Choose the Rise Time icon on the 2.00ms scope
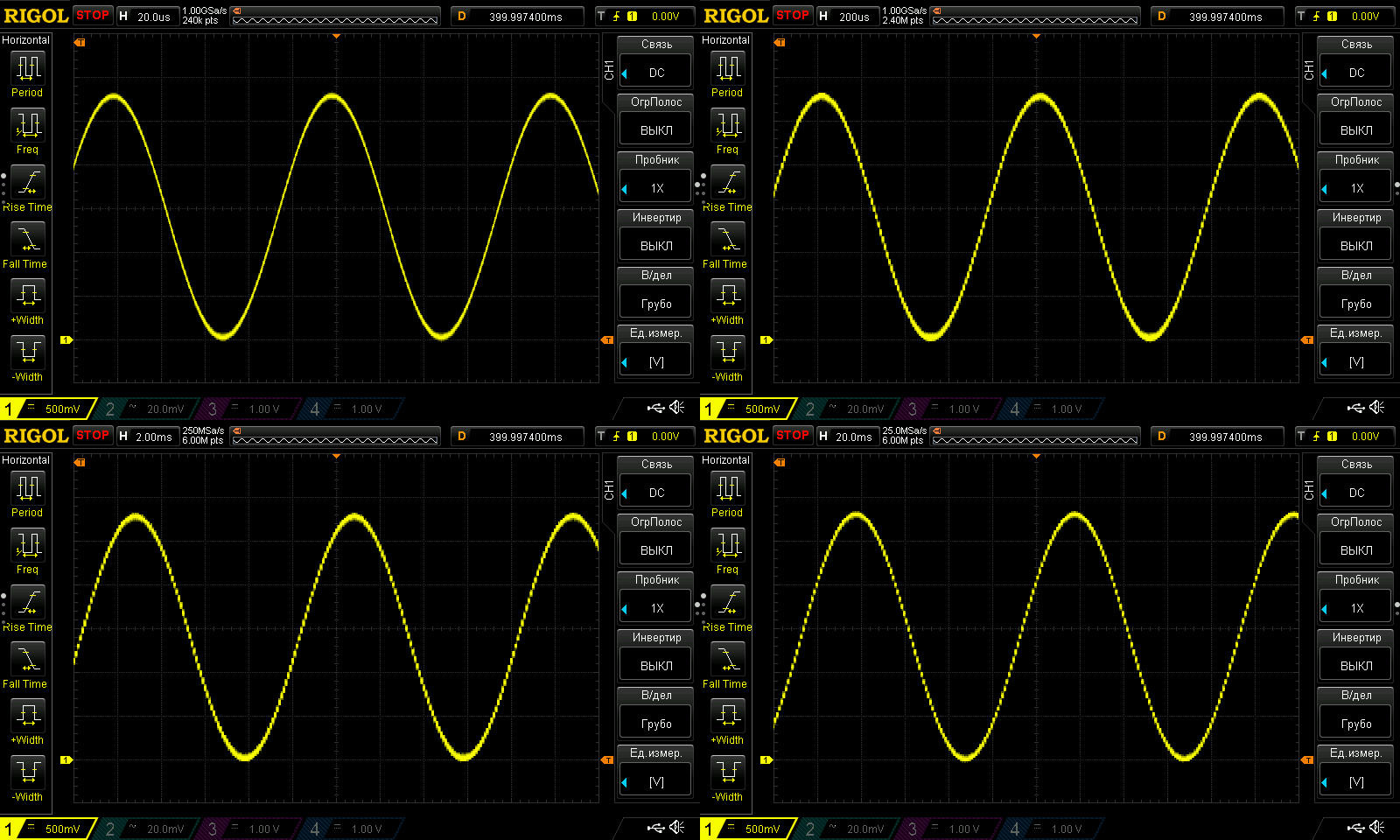The image size is (1400, 840). (x=27, y=603)
